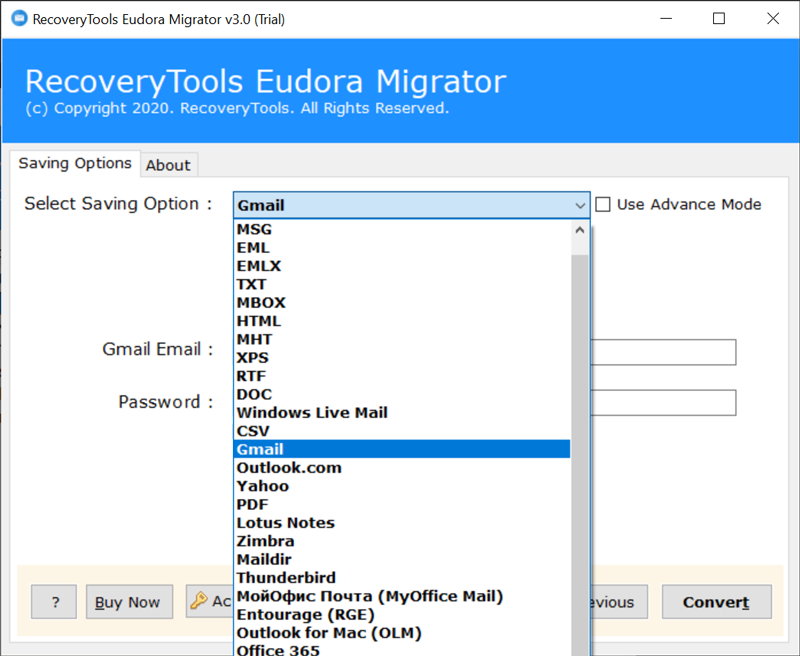Choose XPS in the list
800x656 pixels.
point(402,358)
